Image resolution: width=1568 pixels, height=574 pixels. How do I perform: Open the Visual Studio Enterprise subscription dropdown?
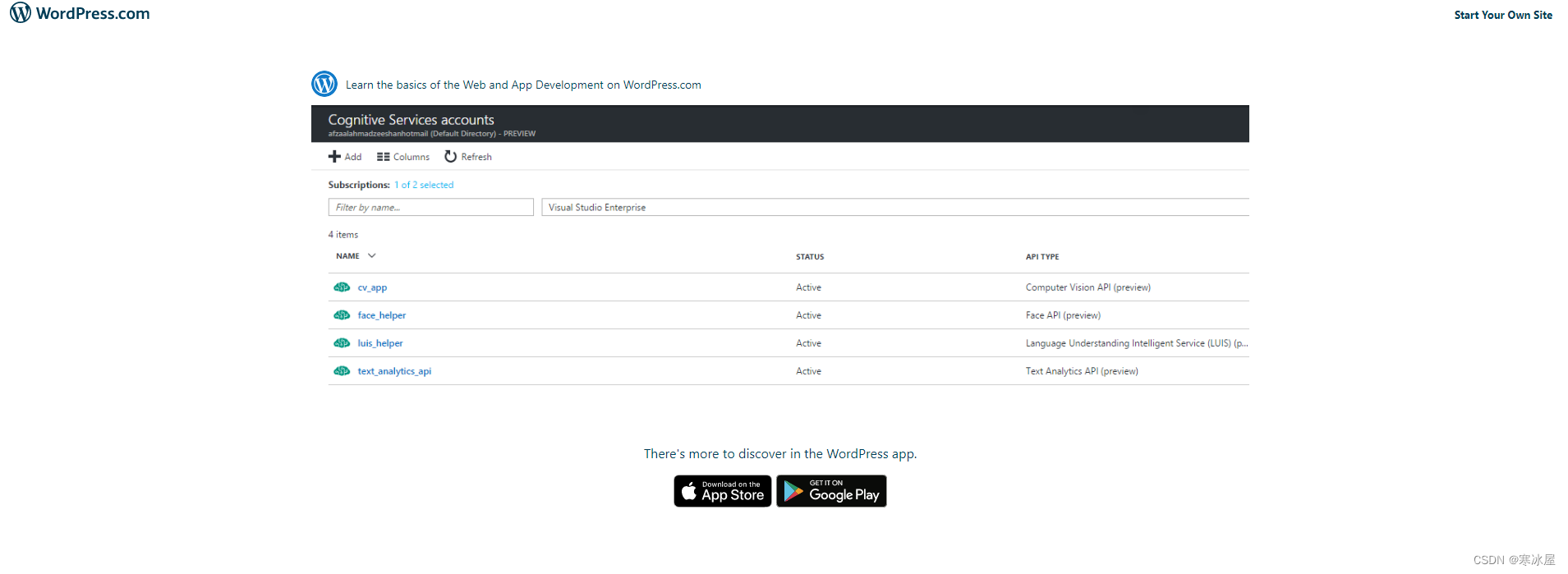click(x=895, y=207)
